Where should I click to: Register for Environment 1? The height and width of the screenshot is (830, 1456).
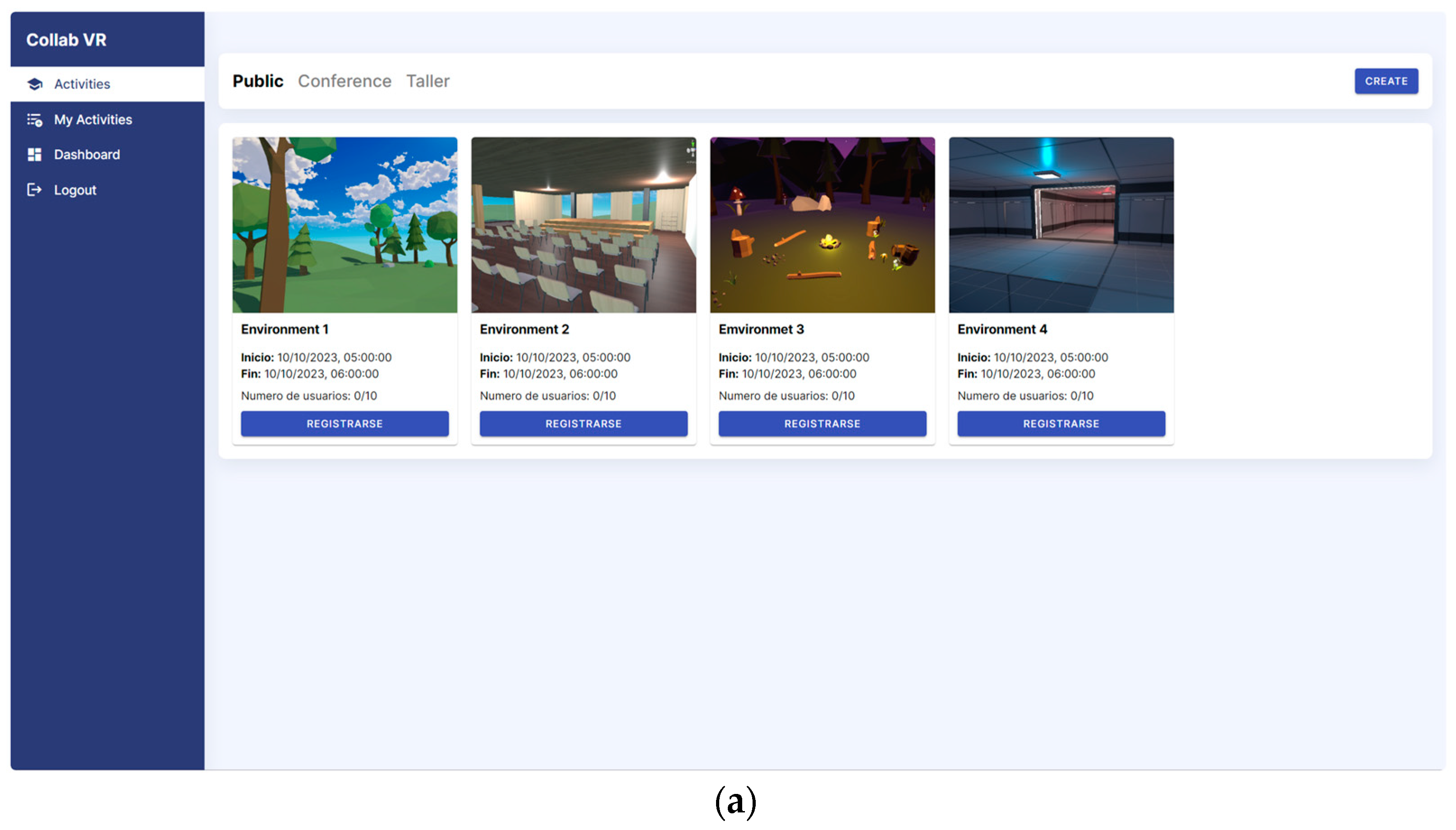point(344,423)
